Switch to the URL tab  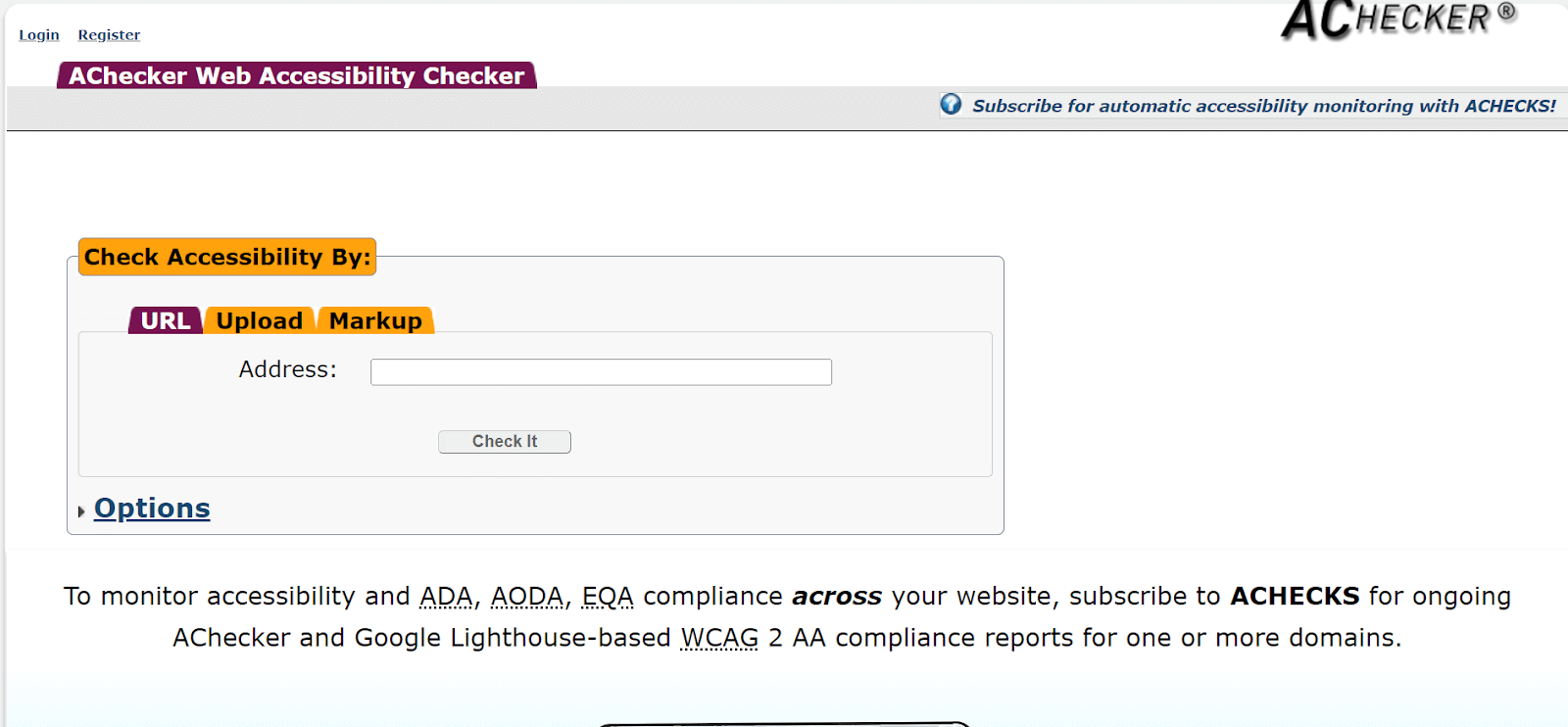coord(164,320)
